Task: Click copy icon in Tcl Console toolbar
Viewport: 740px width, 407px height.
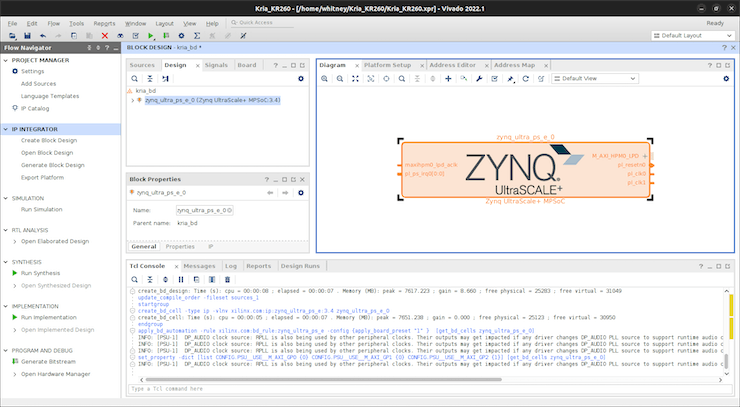Action: (196, 280)
